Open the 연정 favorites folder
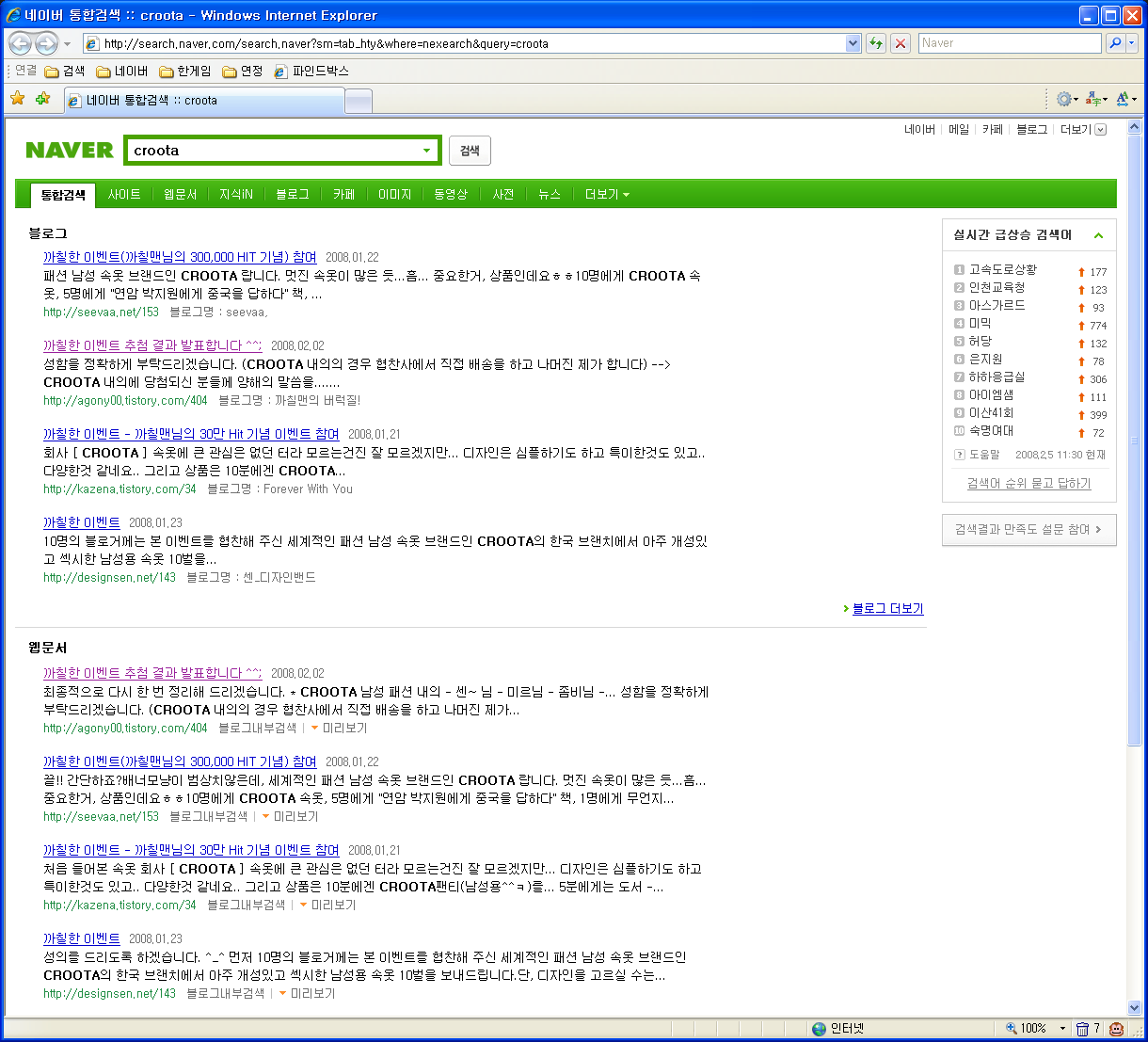Image resolution: width=1148 pixels, height=1042 pixels. pos(243,71)
